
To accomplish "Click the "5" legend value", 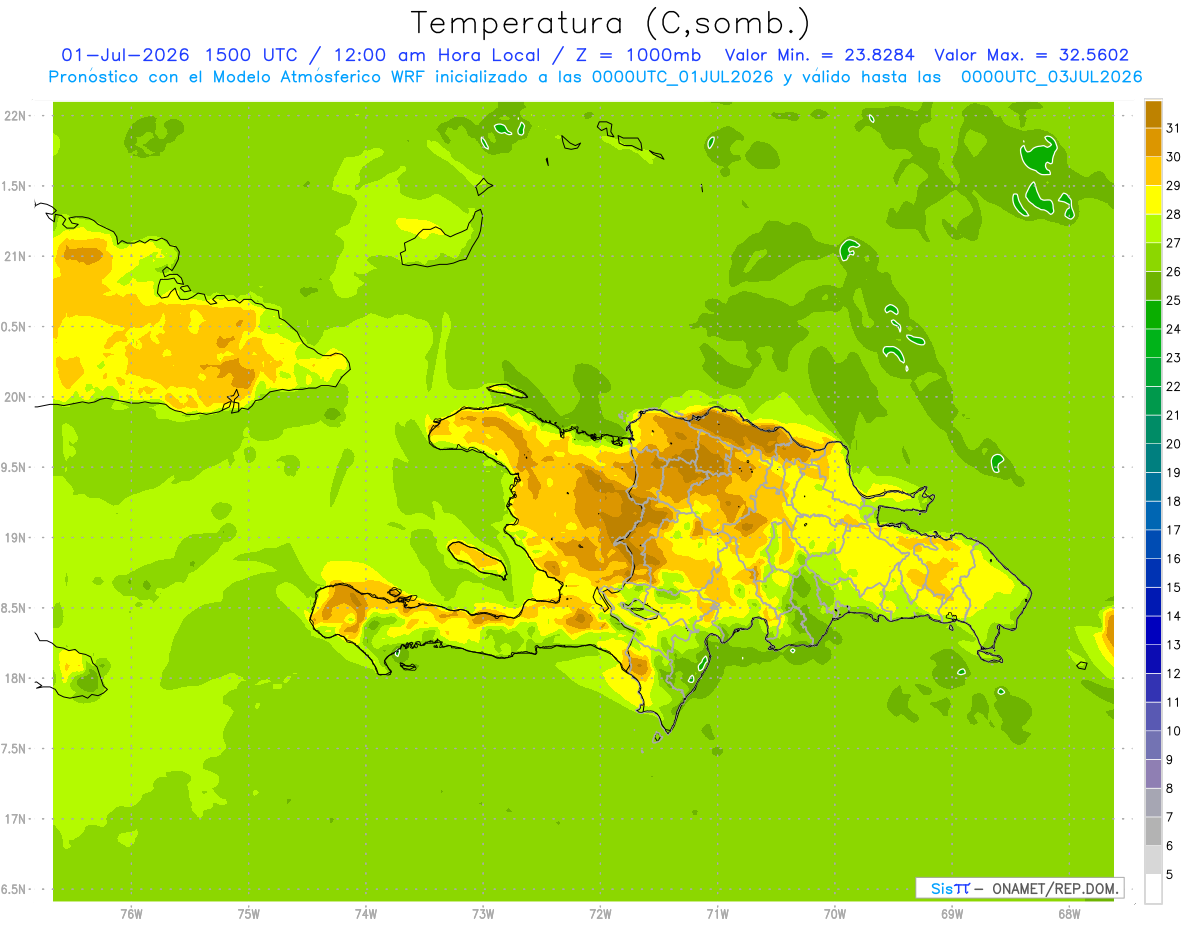I will tap(1170, 874).
